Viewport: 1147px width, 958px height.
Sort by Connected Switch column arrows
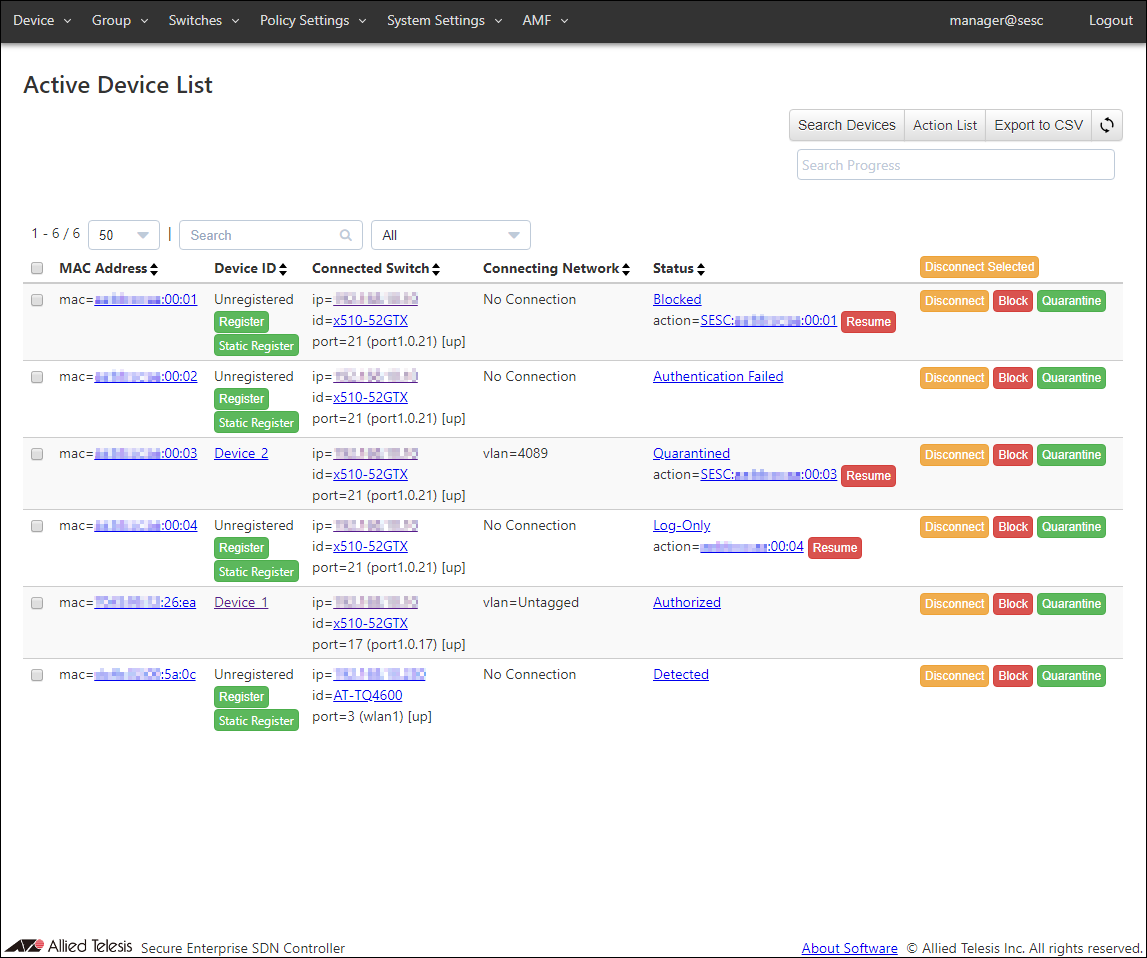(x=436, y=269)
